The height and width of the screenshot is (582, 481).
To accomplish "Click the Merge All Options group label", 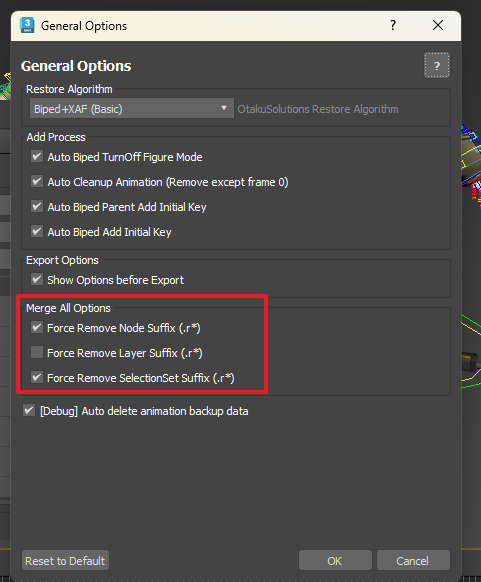I will coord(68,308).
